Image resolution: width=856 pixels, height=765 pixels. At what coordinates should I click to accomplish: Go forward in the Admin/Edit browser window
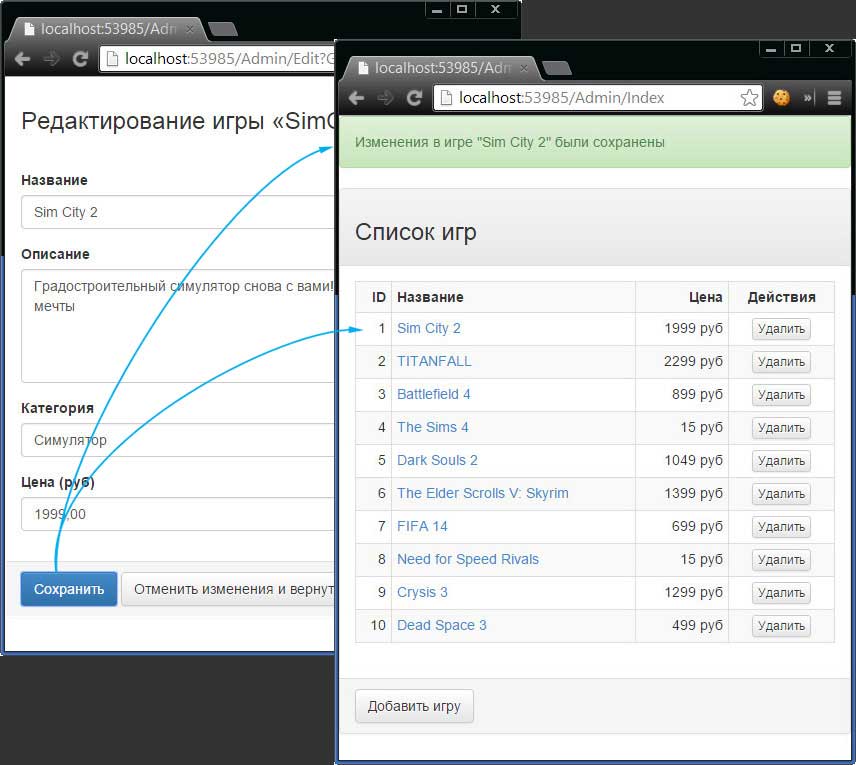coord(51,59)
